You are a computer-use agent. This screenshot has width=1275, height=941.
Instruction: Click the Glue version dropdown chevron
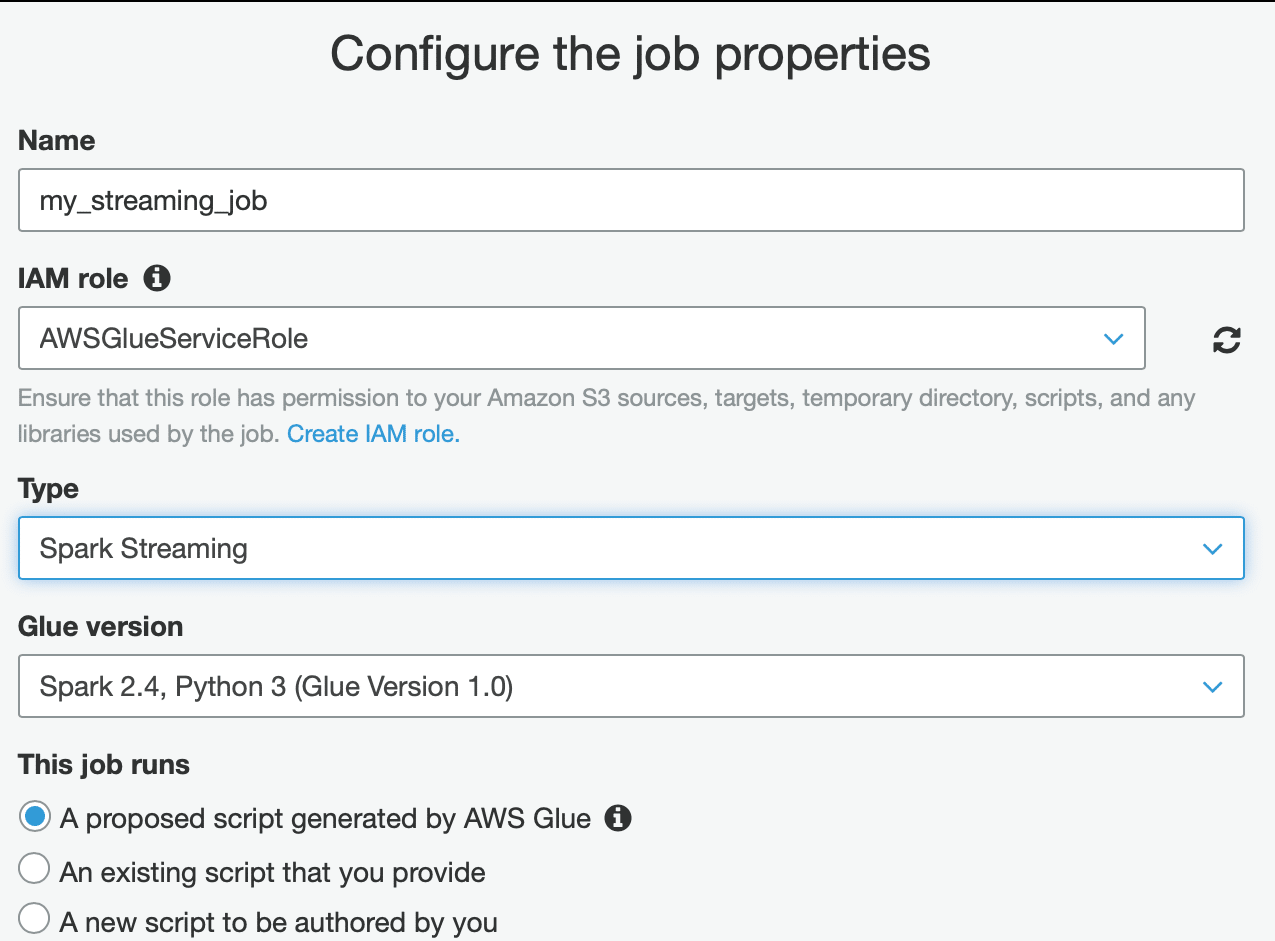point(1212,686)
